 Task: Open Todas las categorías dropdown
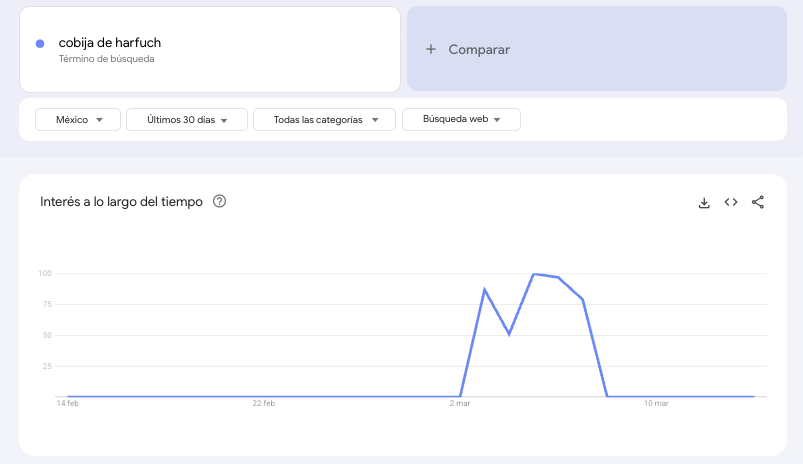[326, 119]
